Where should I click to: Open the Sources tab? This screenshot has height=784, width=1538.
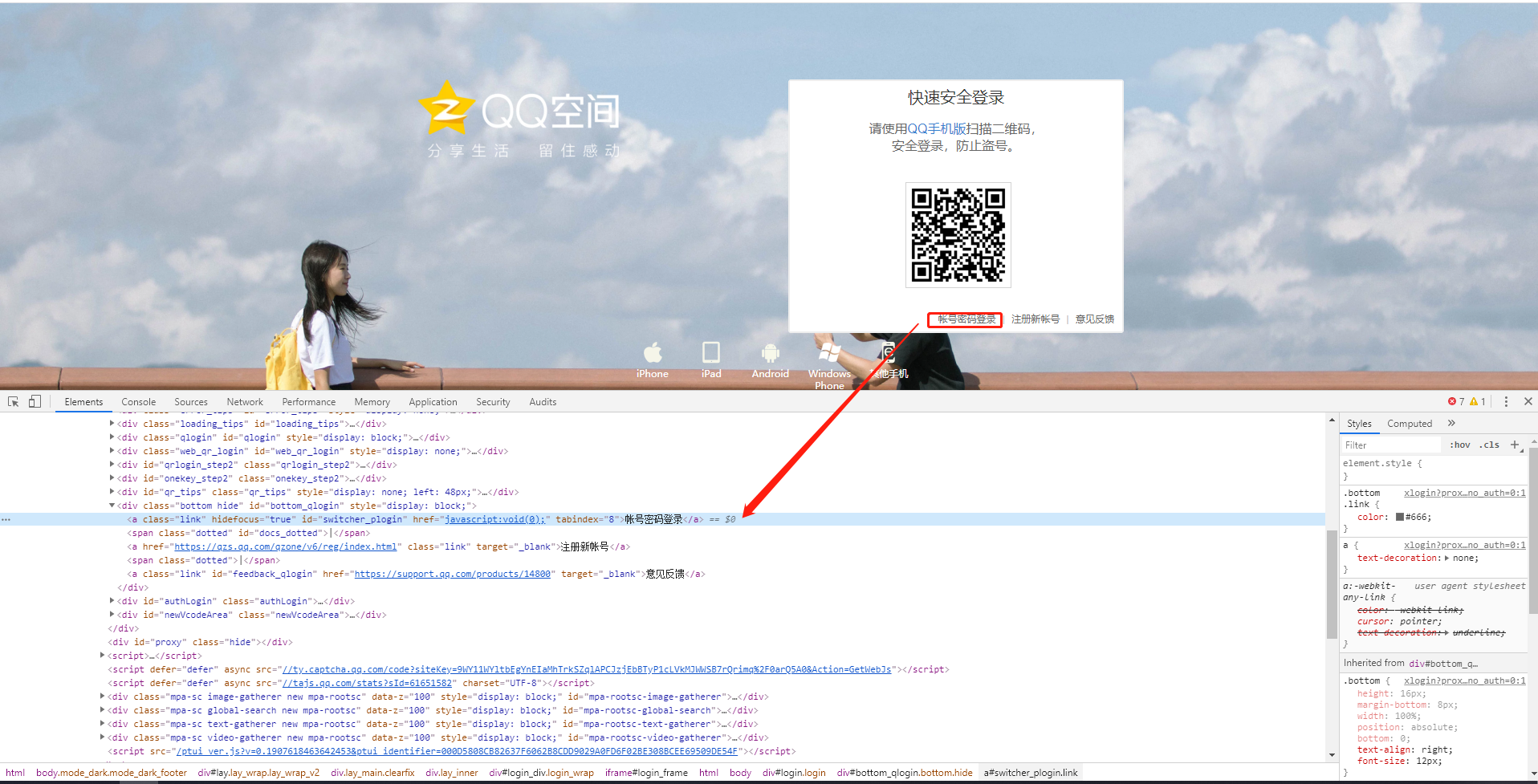pos(191,402)
